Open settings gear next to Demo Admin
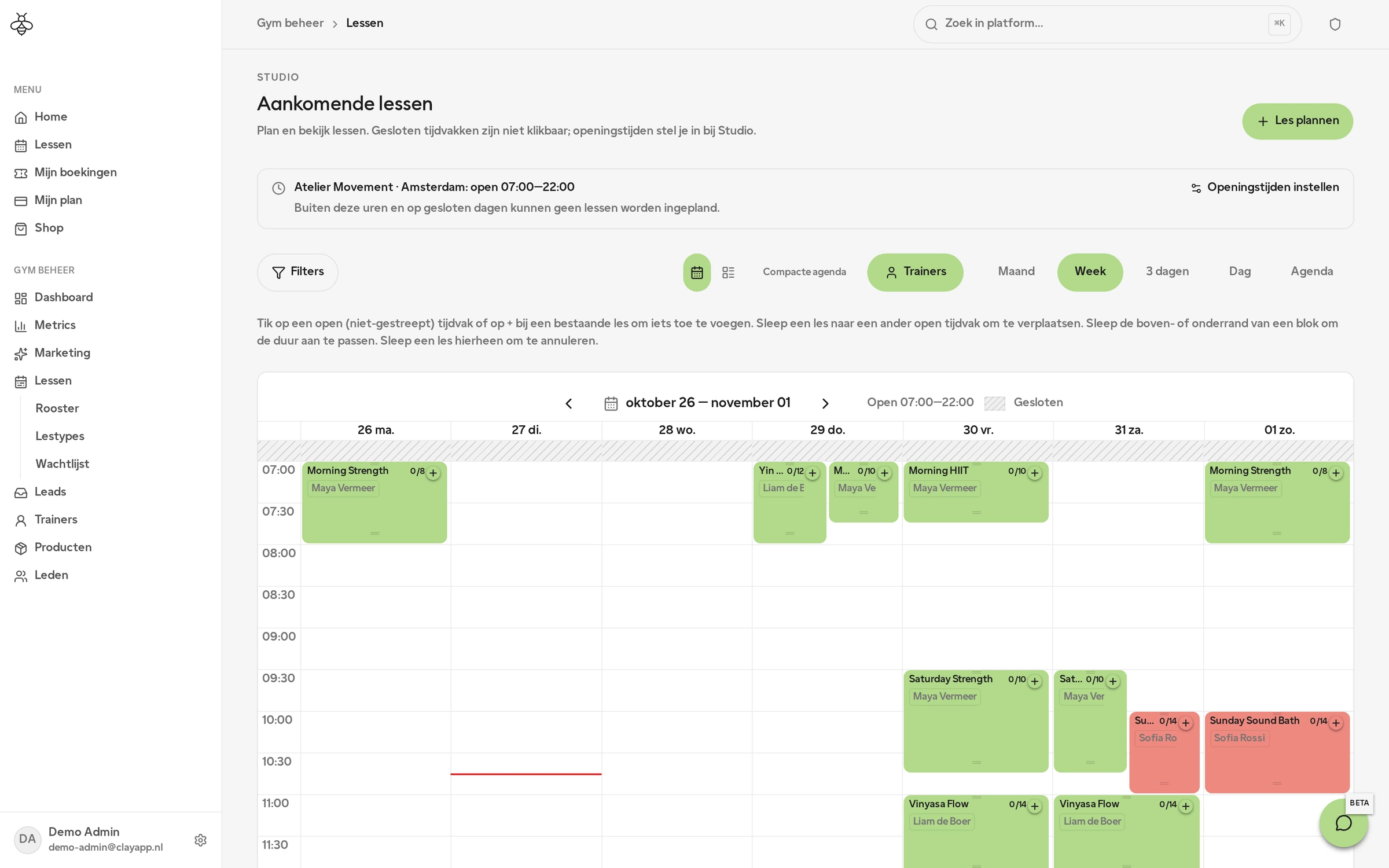The image size is (1389, 868). click(200, 840)
